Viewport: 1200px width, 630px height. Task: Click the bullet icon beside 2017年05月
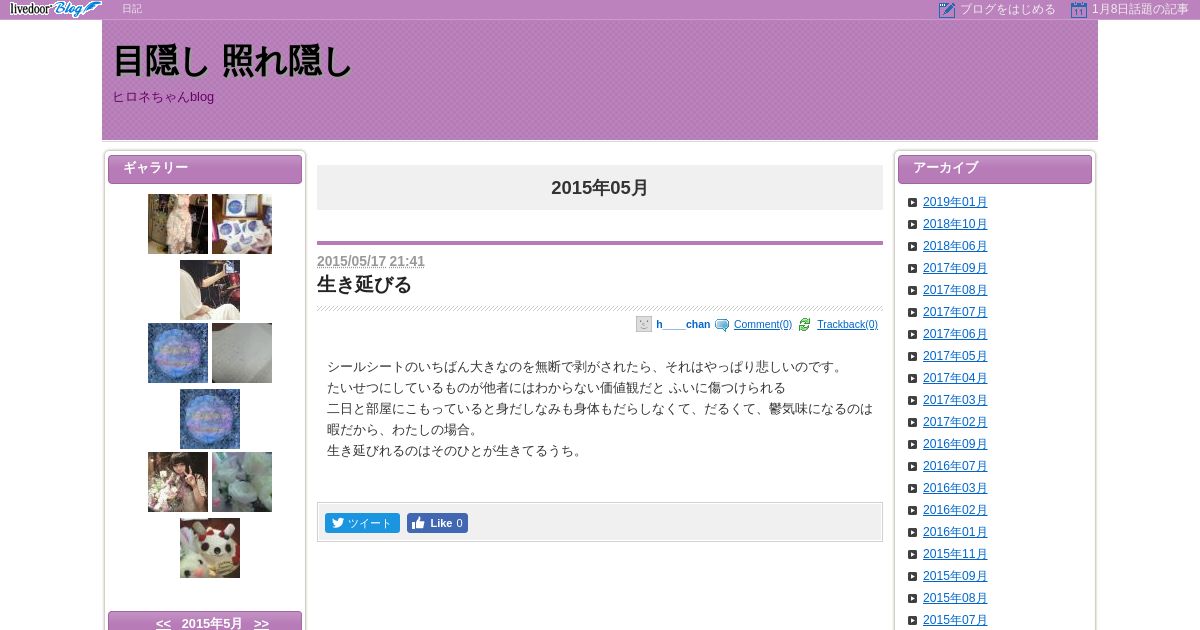pyautogui.click(x=912, y=356)
